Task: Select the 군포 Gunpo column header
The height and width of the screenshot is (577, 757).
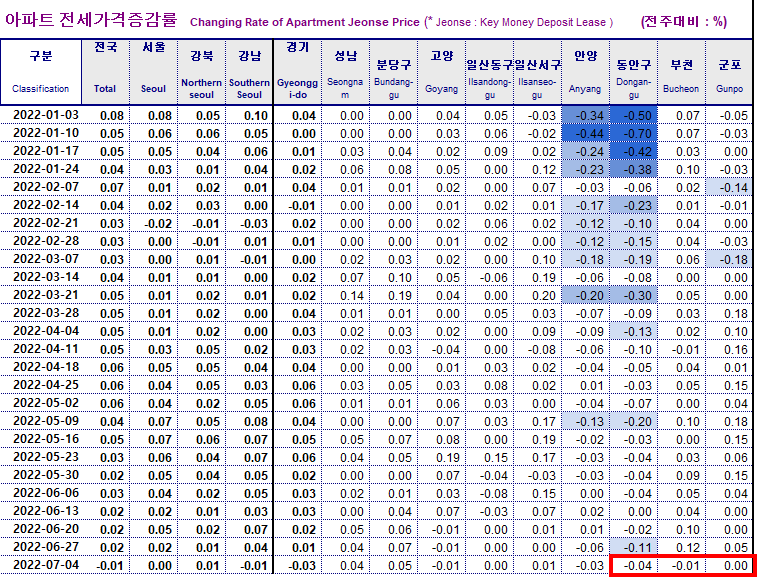Action: click(x=729, y=72)
